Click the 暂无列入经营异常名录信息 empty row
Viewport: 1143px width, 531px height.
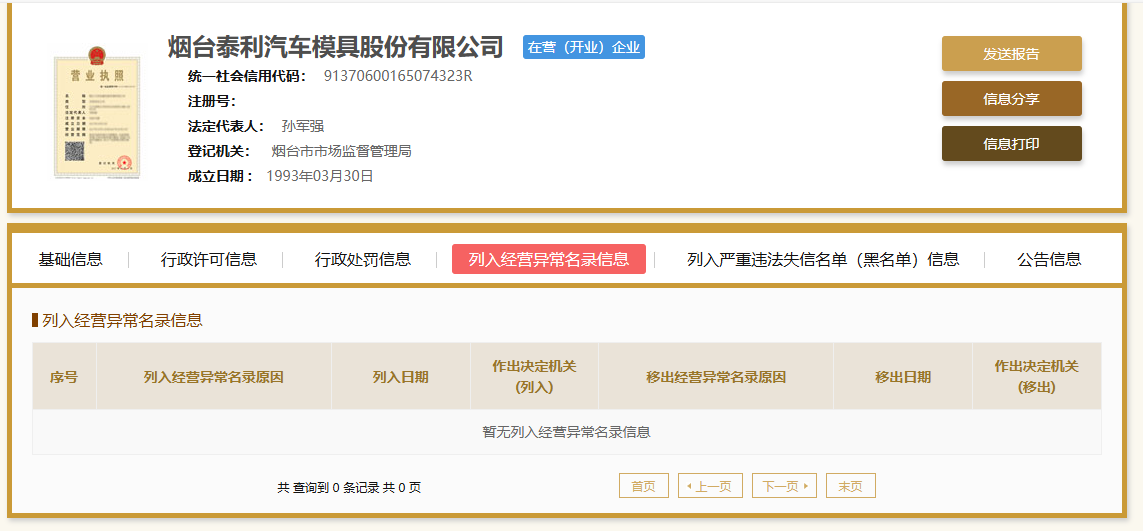566,432
